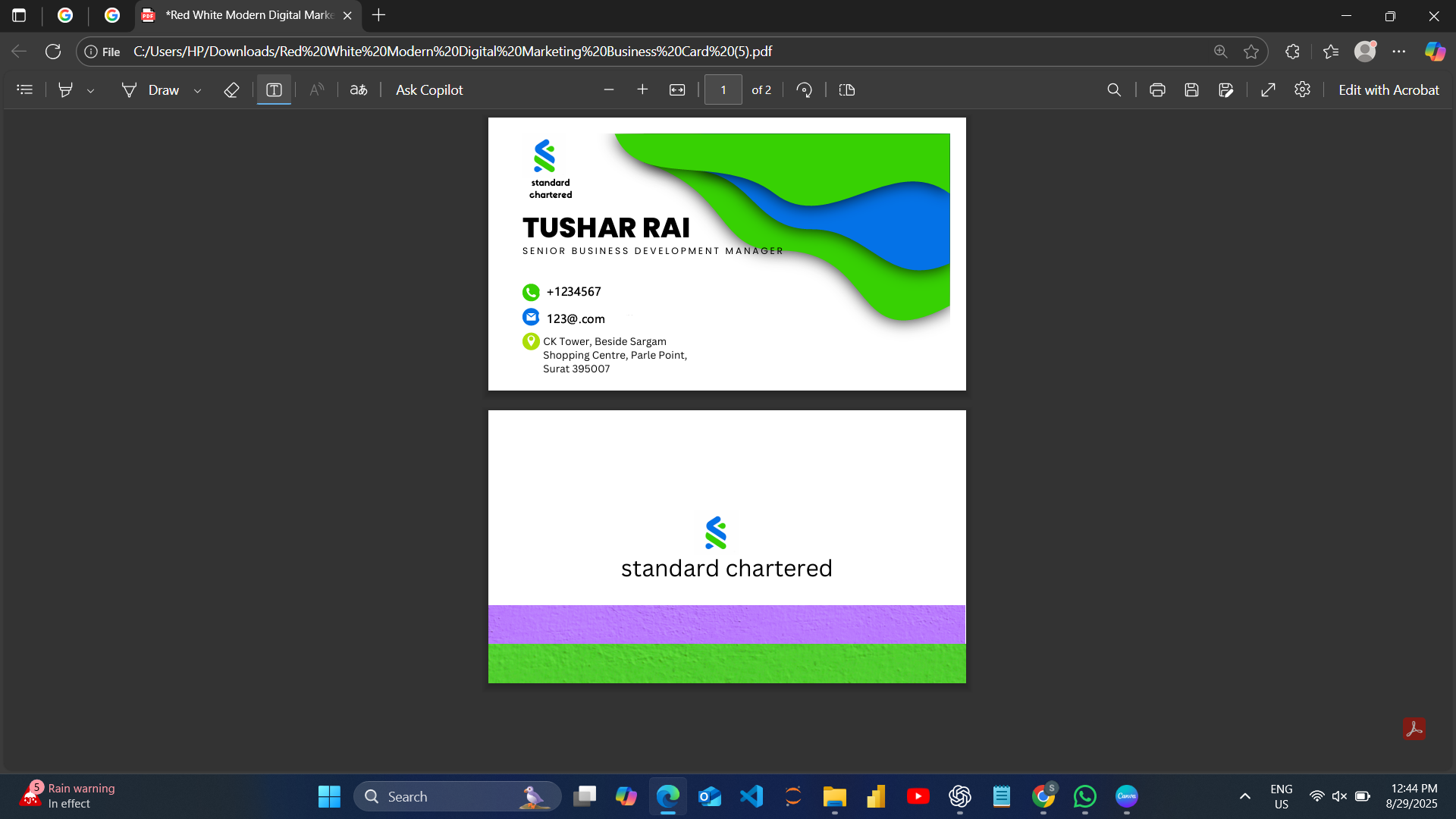This screenshot has width=1456, height=819.
Task: Click the Fit to width icon
Action: 677,89
